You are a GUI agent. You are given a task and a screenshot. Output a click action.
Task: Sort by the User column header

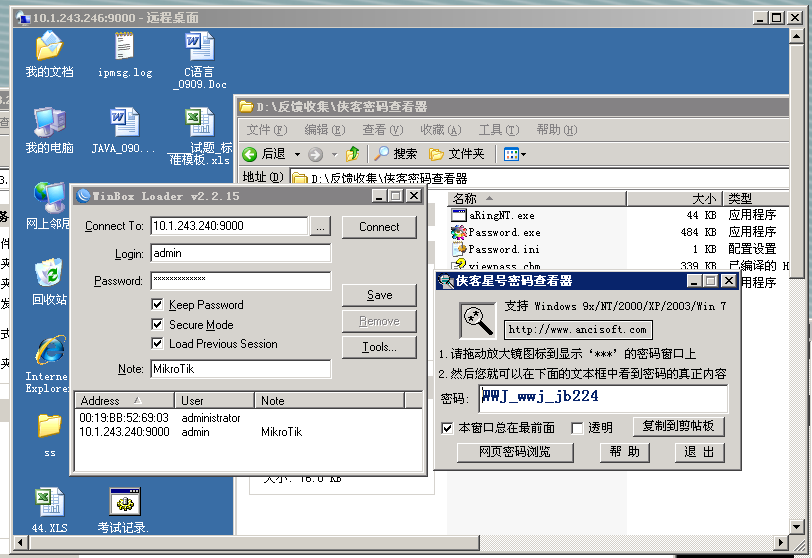214,401
